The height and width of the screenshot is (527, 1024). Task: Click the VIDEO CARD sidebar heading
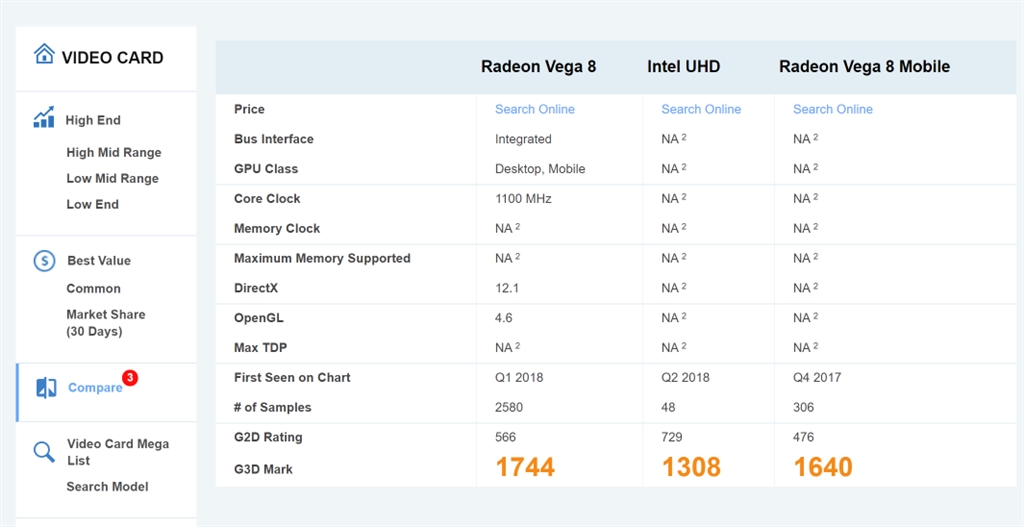112,58
